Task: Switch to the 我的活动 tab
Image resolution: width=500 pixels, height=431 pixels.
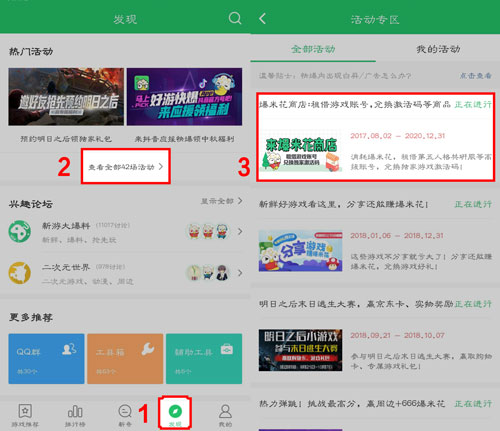Action: [x=438, y=49]
